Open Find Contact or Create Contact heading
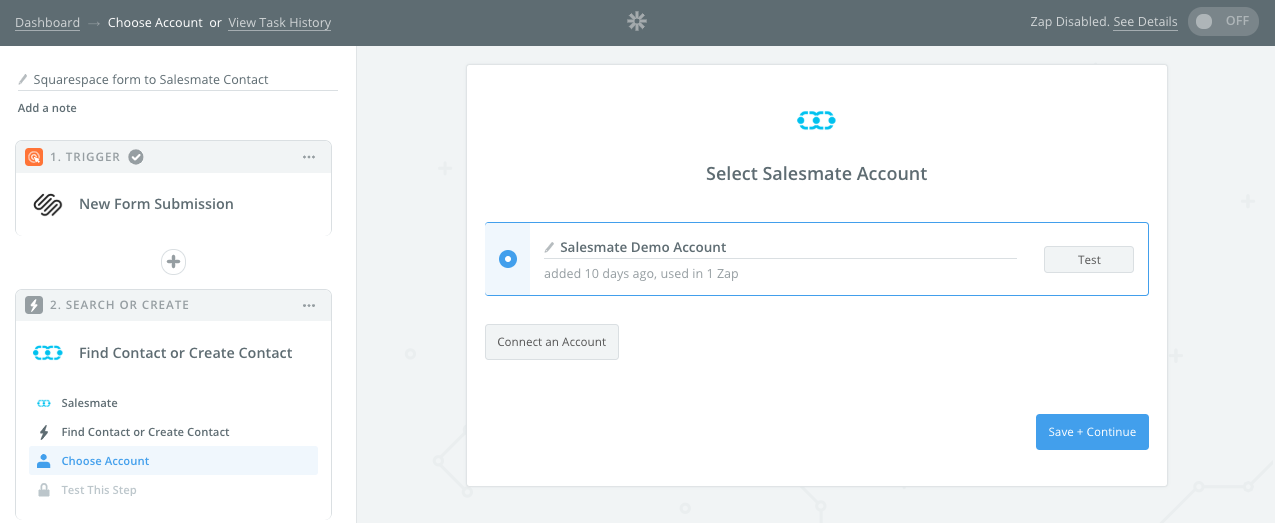This screenshot has height=523, width=1275. tap(186, 353)
